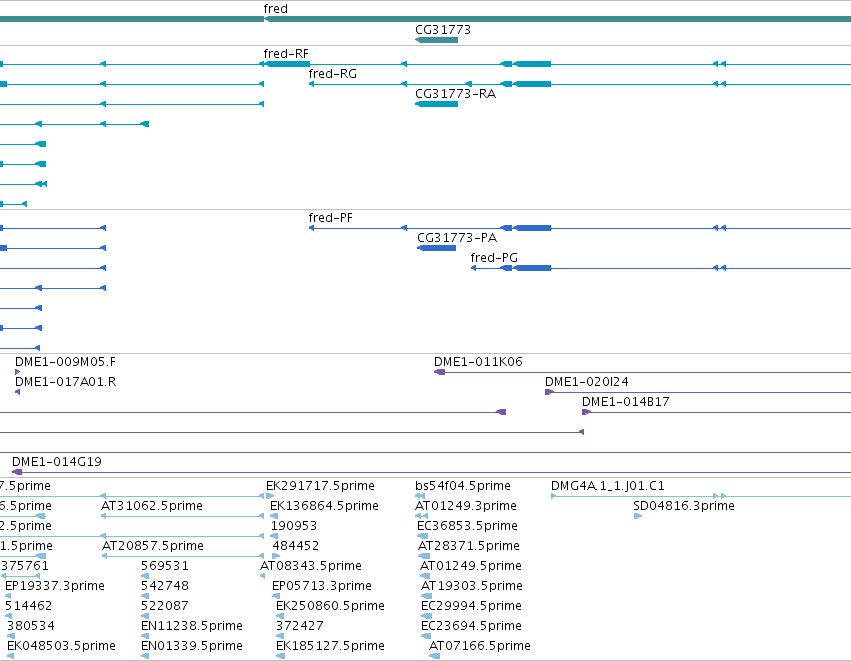Click the AT08343.5prime EST label
851x661 pixels.
coord(311,566)
